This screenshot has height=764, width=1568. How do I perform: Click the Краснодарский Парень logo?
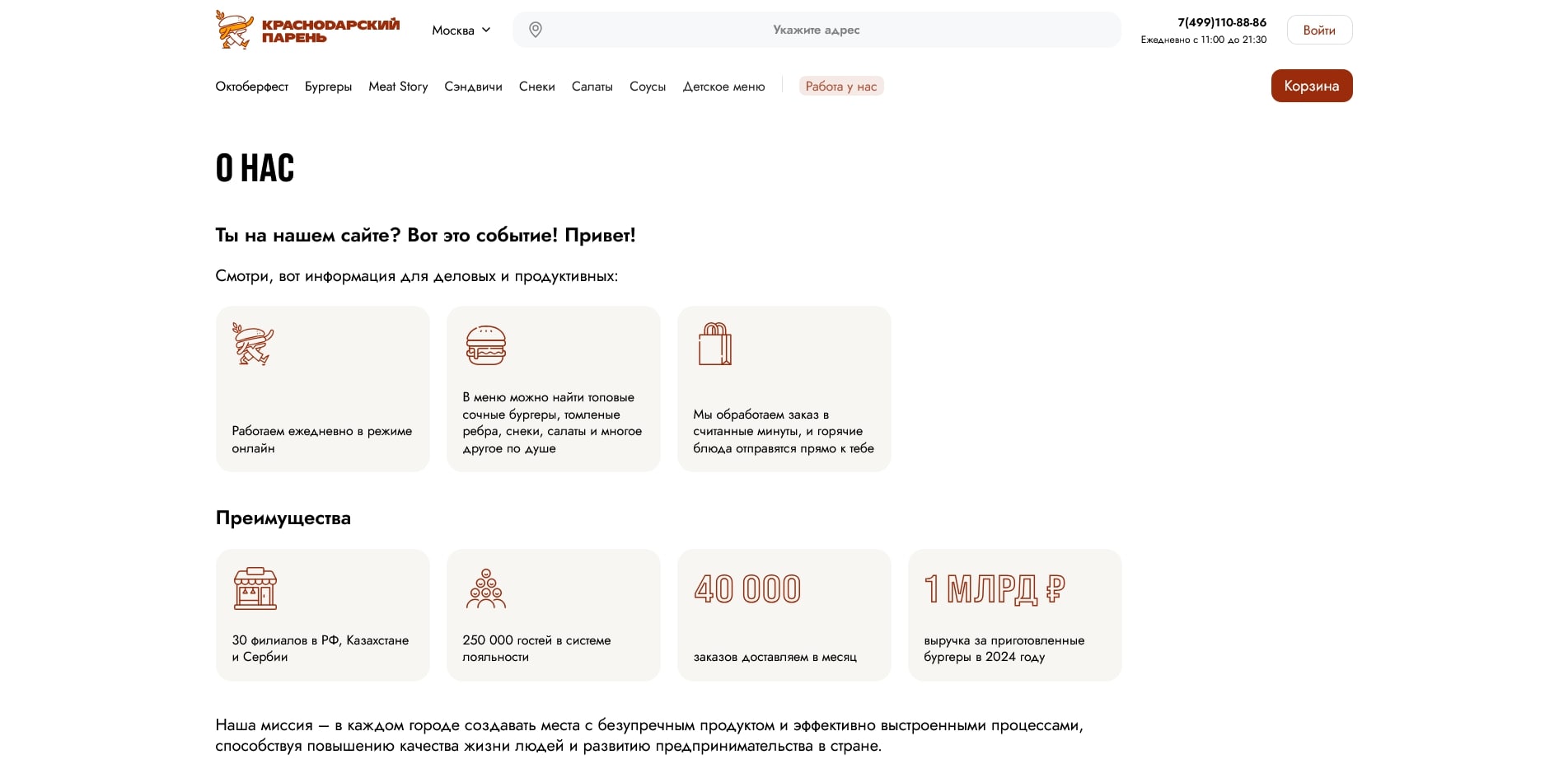[307, 30]
